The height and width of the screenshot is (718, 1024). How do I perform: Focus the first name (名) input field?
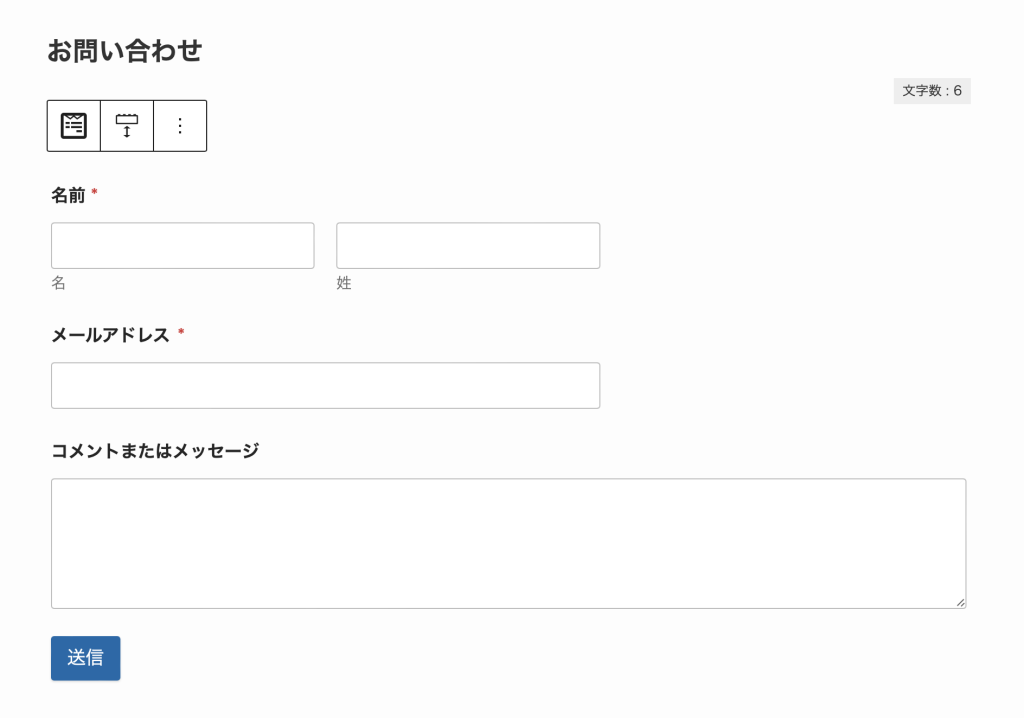click(x=183, y=246)
